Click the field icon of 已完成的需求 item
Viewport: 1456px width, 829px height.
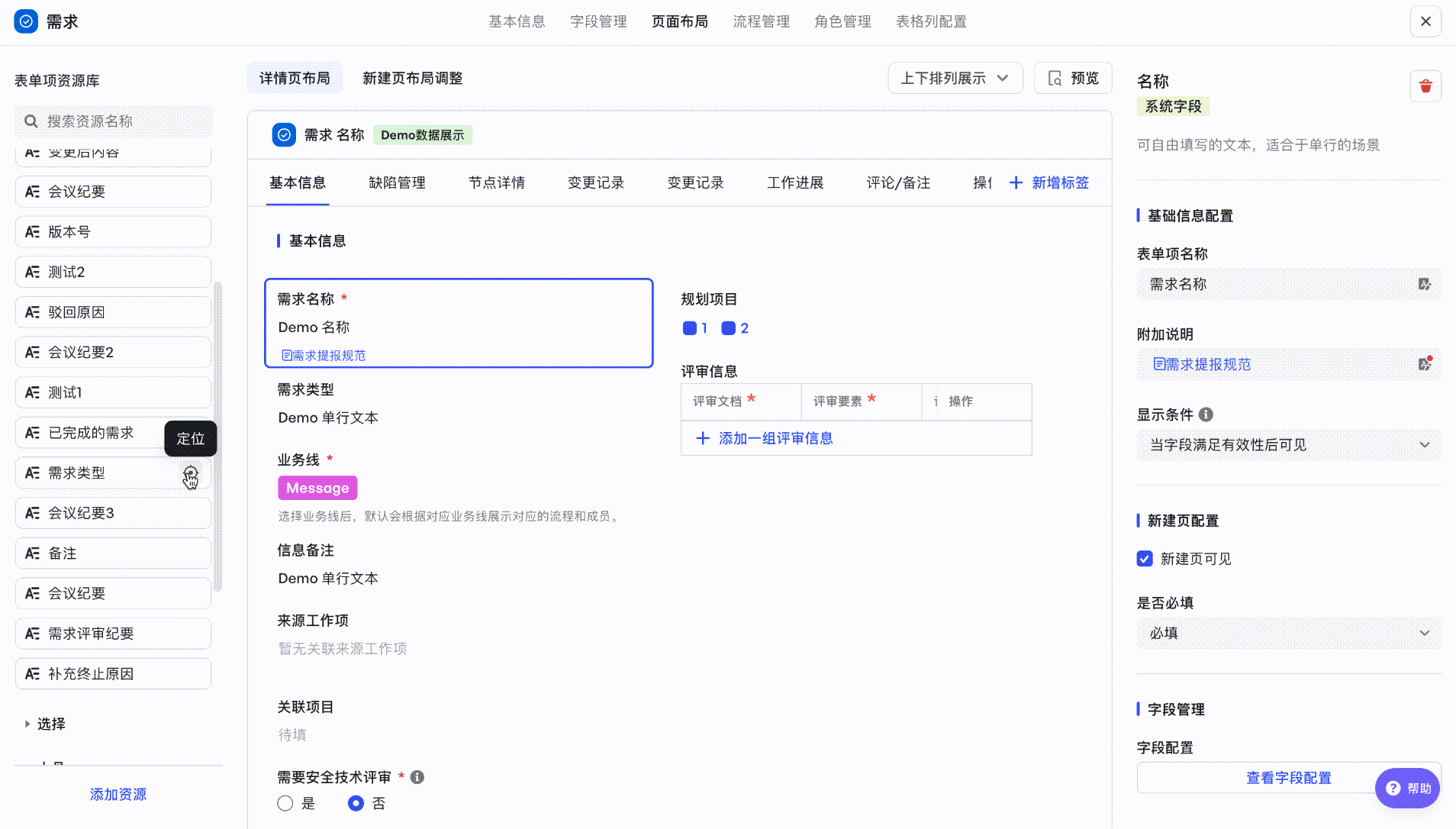[32, 433]
